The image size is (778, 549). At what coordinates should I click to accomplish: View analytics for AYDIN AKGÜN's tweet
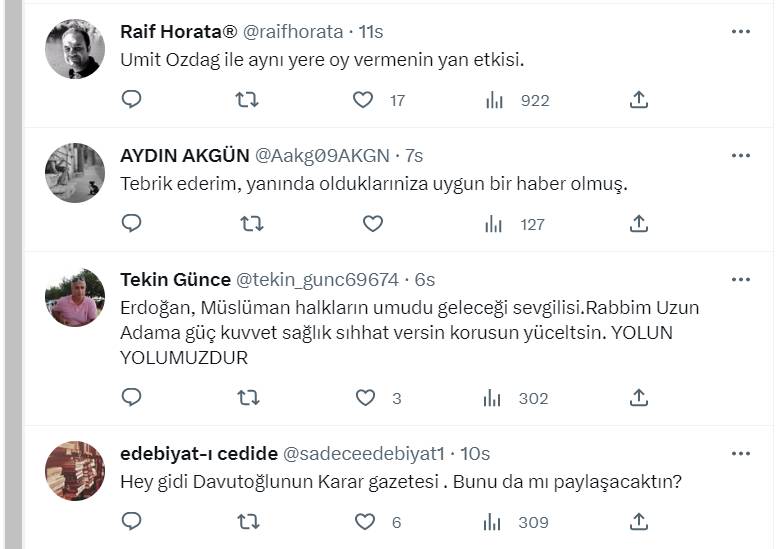tap(493, 224)
